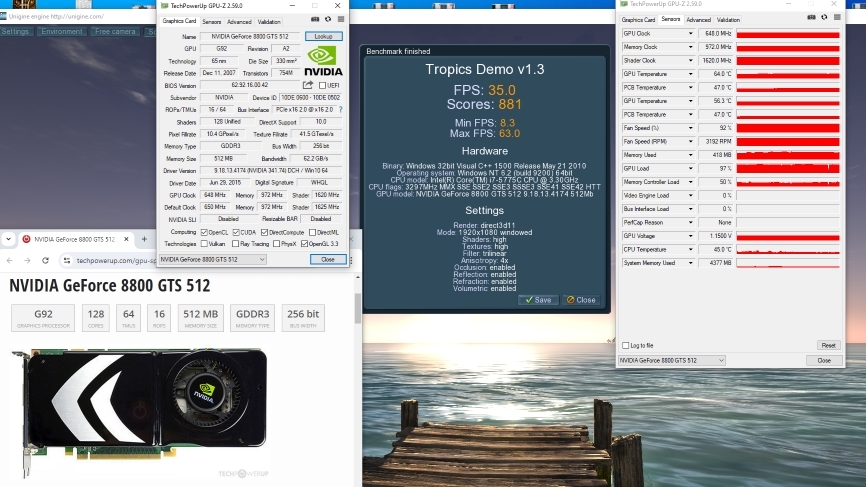
Task: Switch to Graphics Card tab in Sensors window
Action: pyautogui.click(x=638, y=20)
